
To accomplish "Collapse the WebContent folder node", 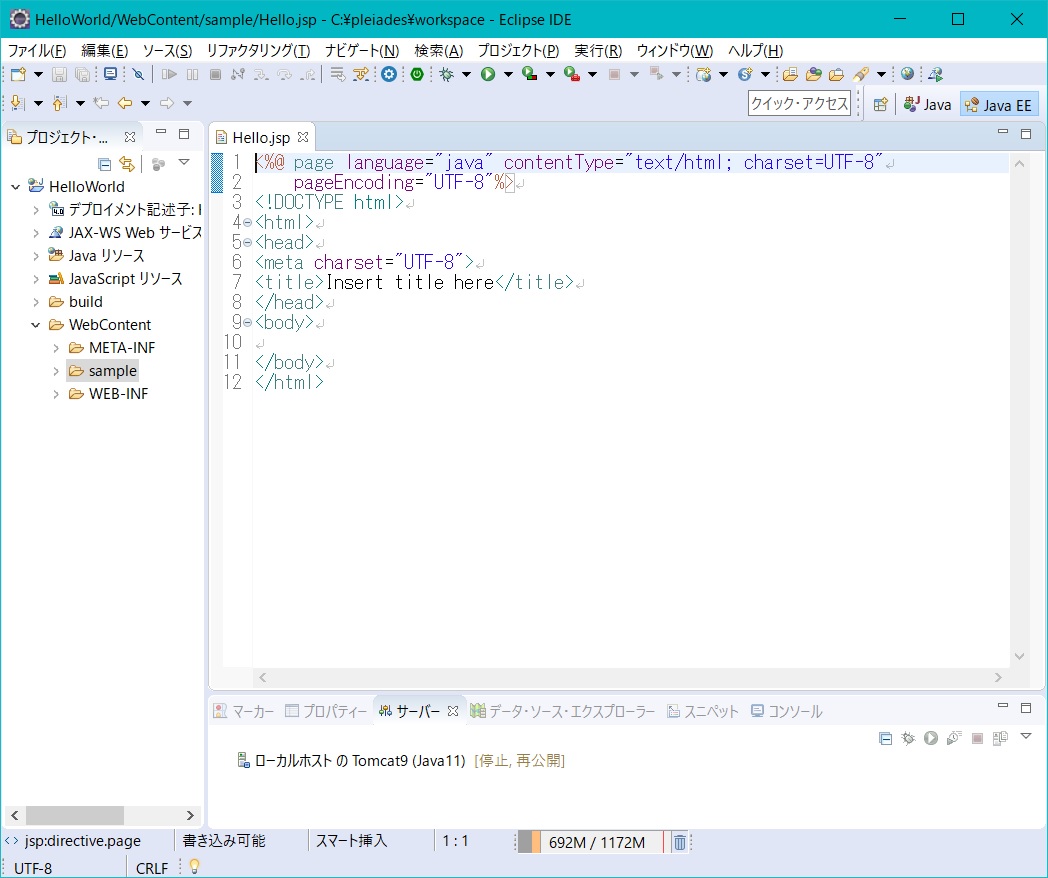I will 35,324.
